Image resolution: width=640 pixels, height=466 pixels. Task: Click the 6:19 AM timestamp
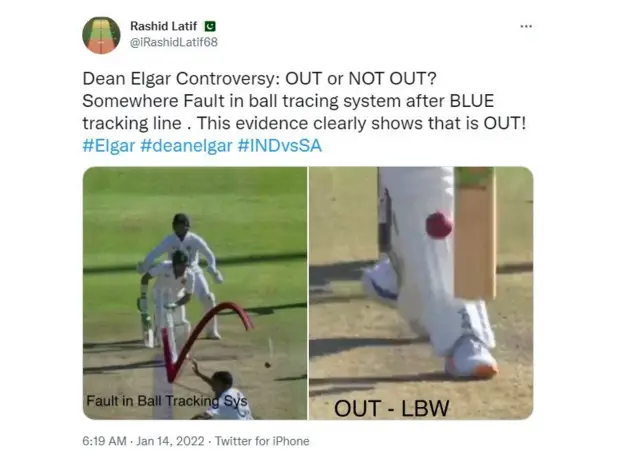104,441
